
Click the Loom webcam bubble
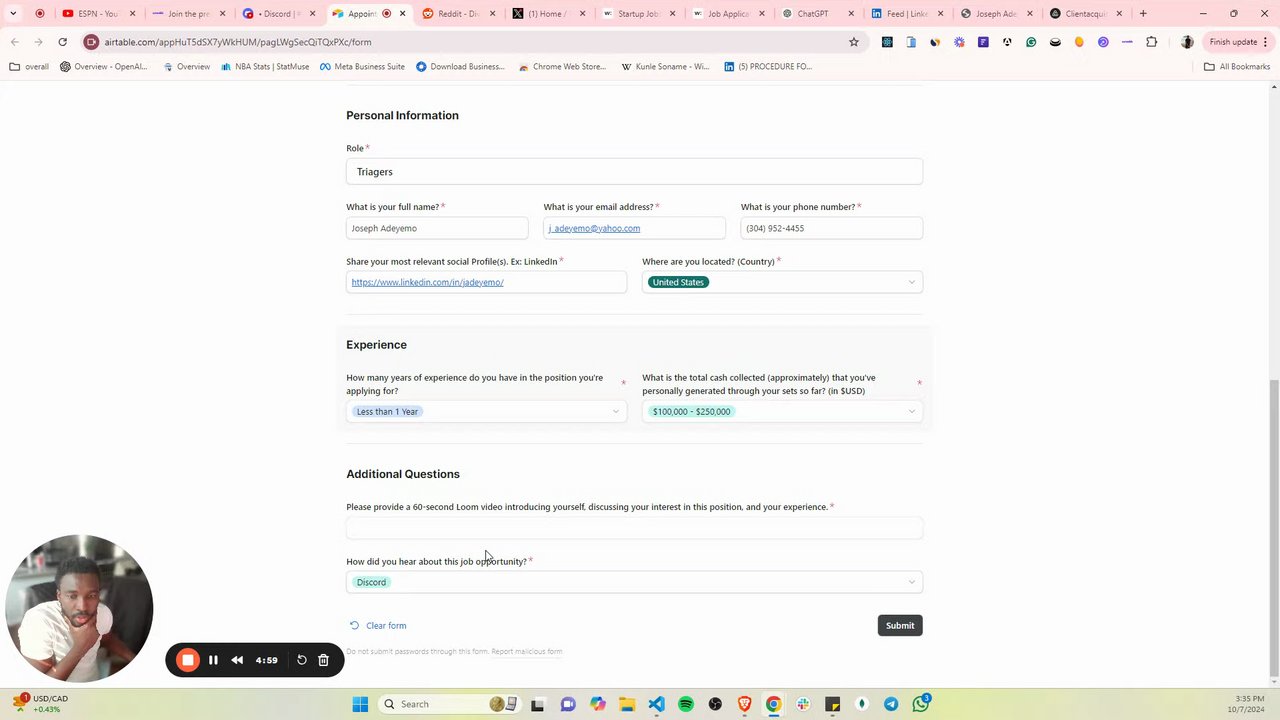[79, 608]
